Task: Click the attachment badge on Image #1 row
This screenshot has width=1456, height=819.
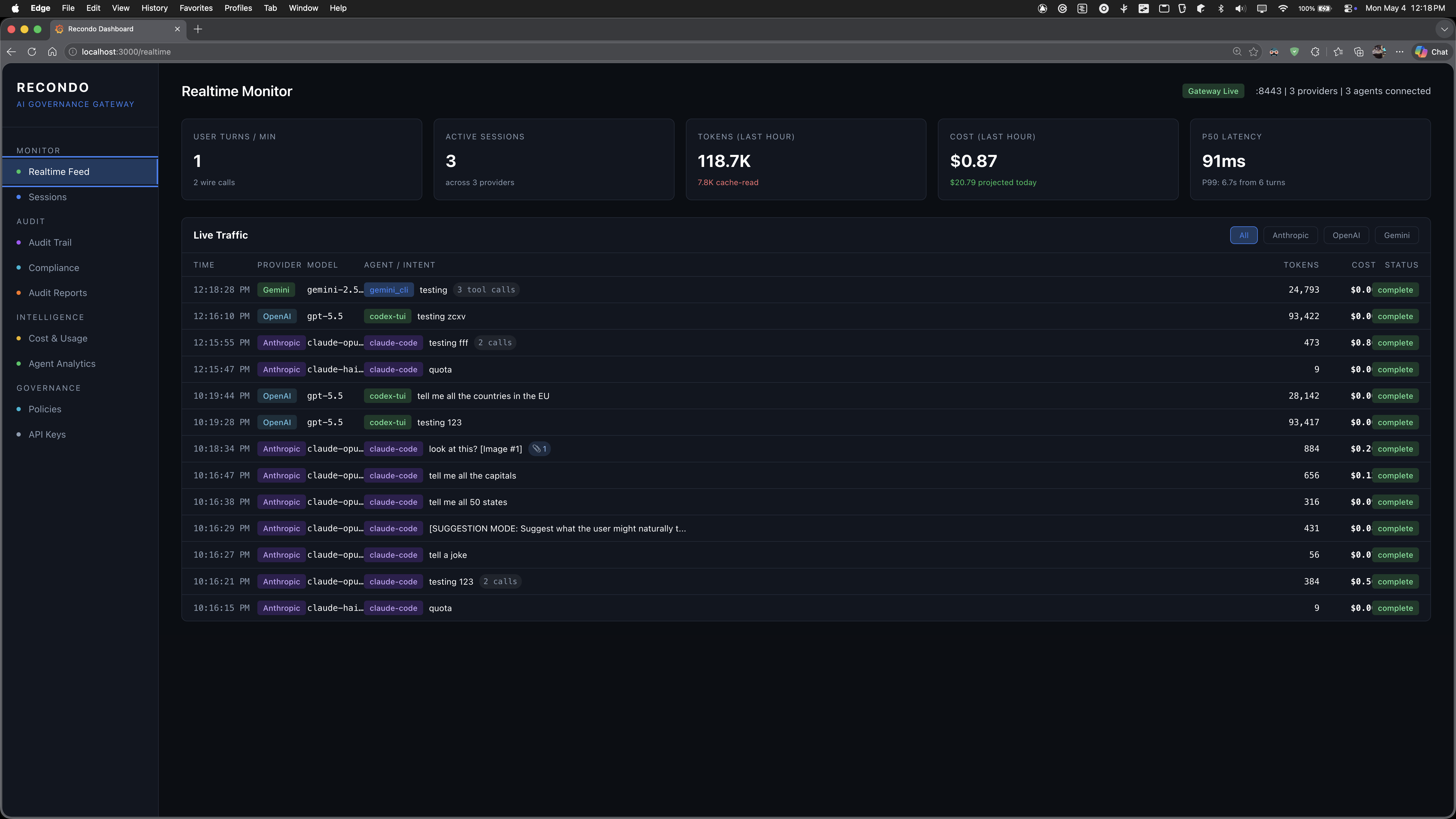Action: 540,449
